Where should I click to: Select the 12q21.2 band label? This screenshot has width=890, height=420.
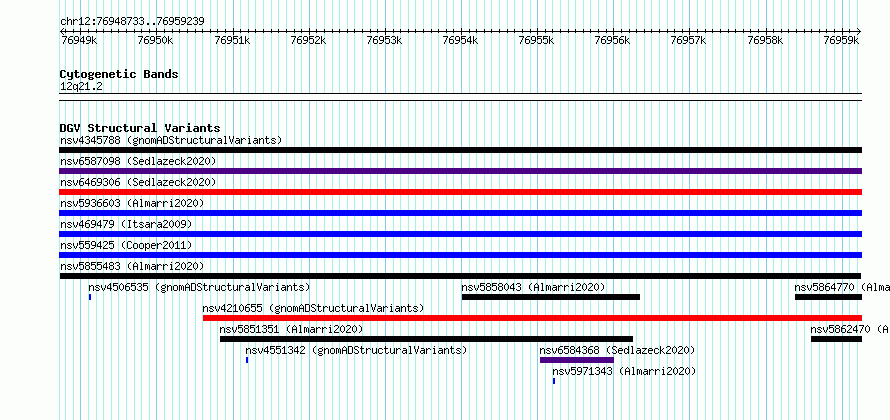[81, 86]
